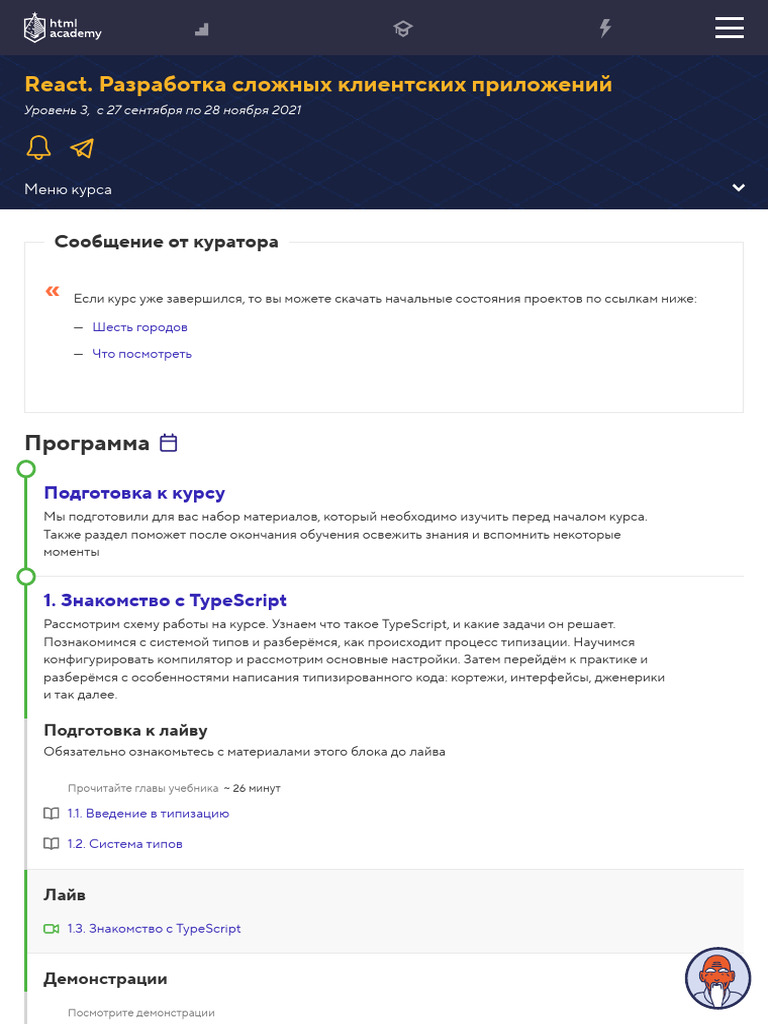
Task: Open the stairs progress icon in header
Action: [202, 29]
